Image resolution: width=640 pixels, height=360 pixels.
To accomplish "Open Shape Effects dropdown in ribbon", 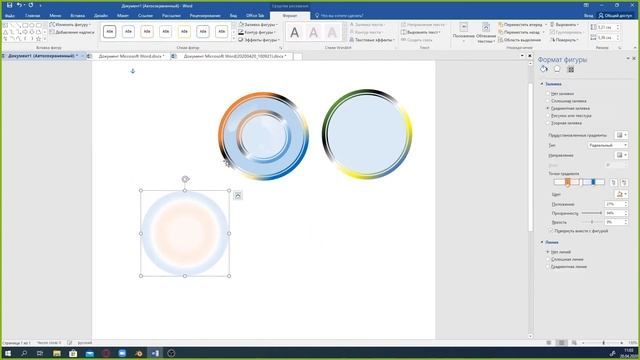I will [259, 40].
